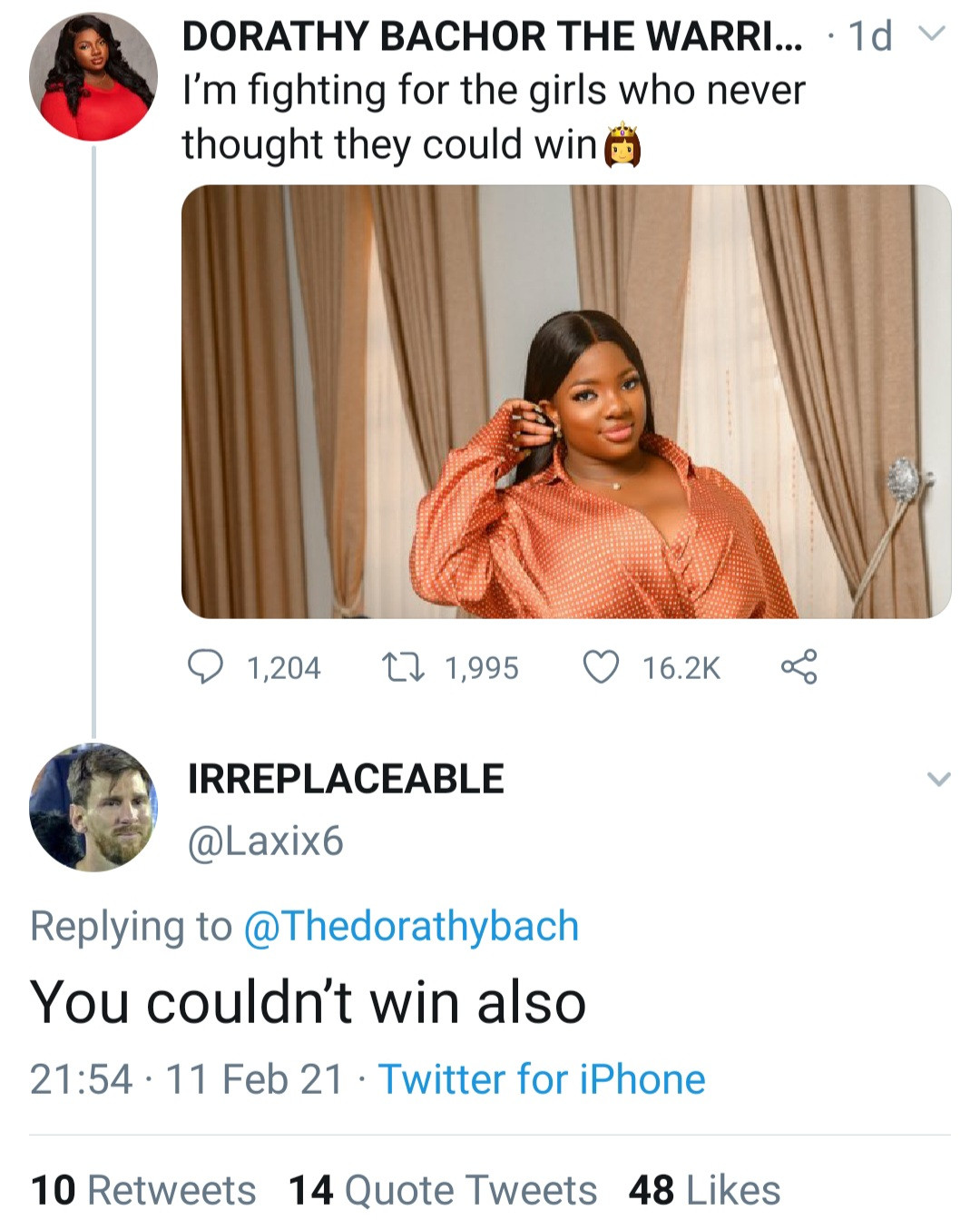Open the IRREPLACEABLE user's profile picture
This screenshot has height=1230, width=980.
[x=93, y=807]
